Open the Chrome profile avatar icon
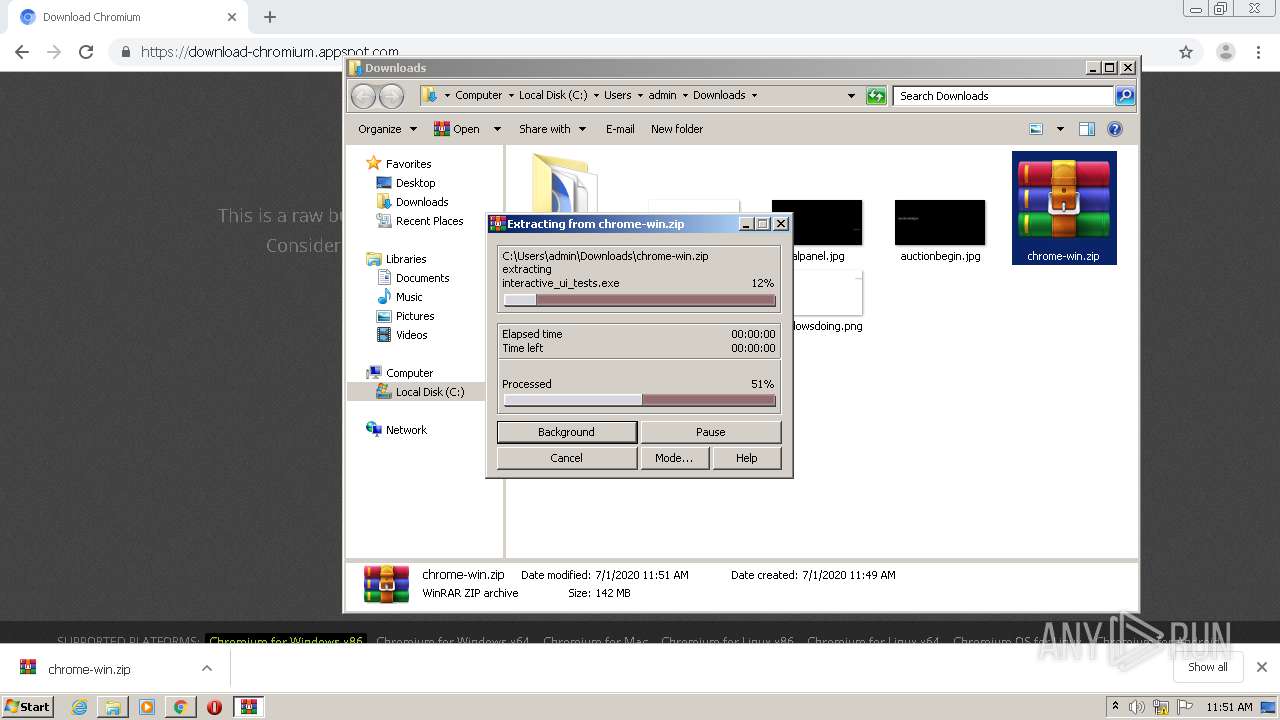Viewport: 1280px width, 720px height. [x=1226, y=52]
